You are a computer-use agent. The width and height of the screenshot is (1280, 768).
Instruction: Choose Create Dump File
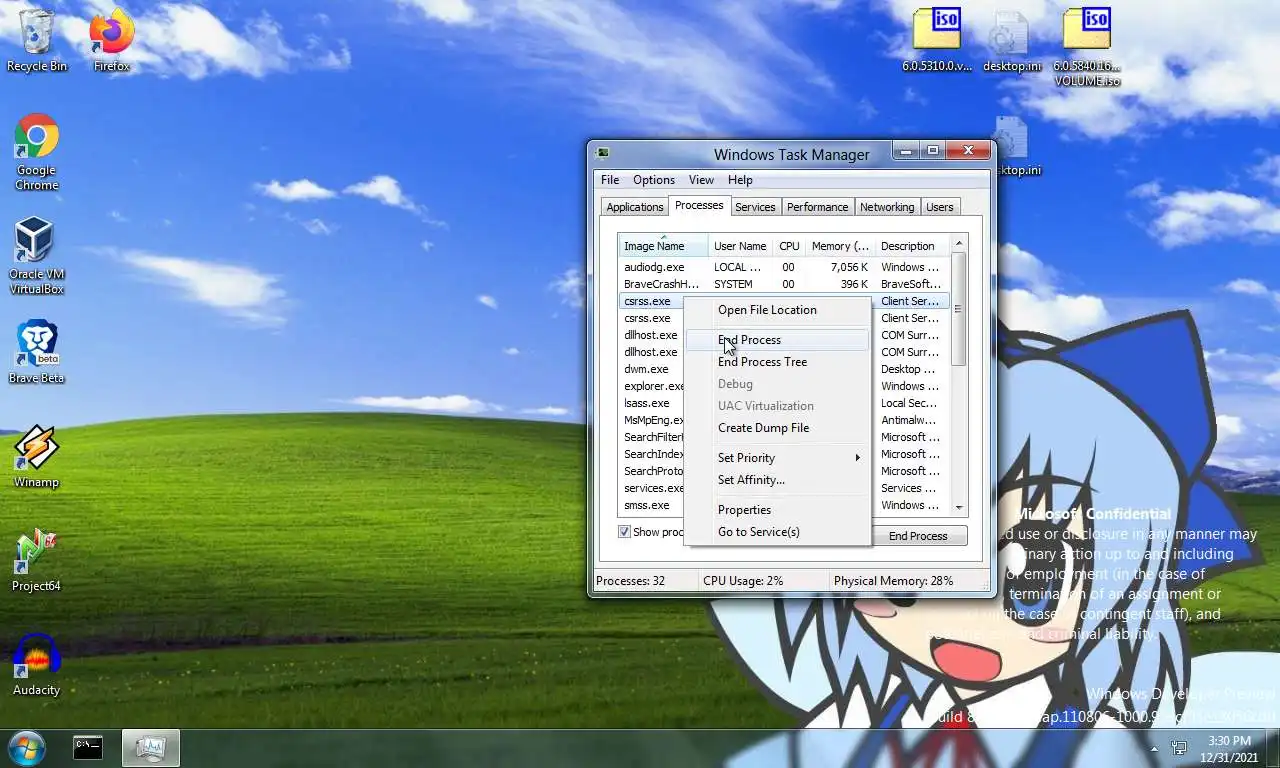(777, 428)
